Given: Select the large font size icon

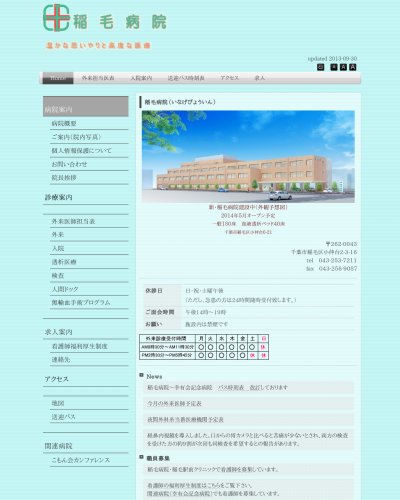Looking at the screenshot, I should point(353,67).
